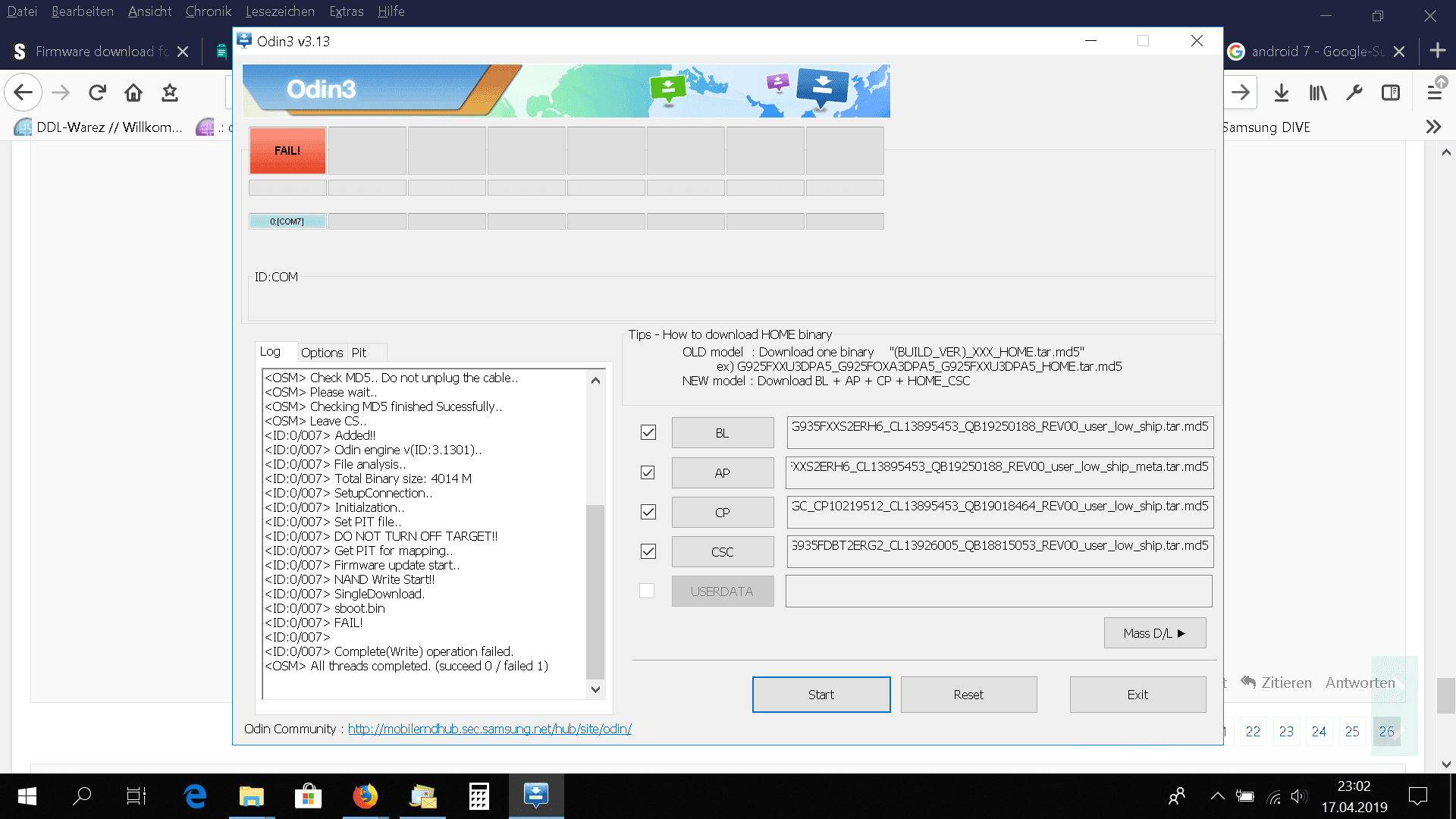Switch to Firefox on the taskbar
This screenshot has height=819, width=1456.
pyautogui.click(x=365, y=796)
